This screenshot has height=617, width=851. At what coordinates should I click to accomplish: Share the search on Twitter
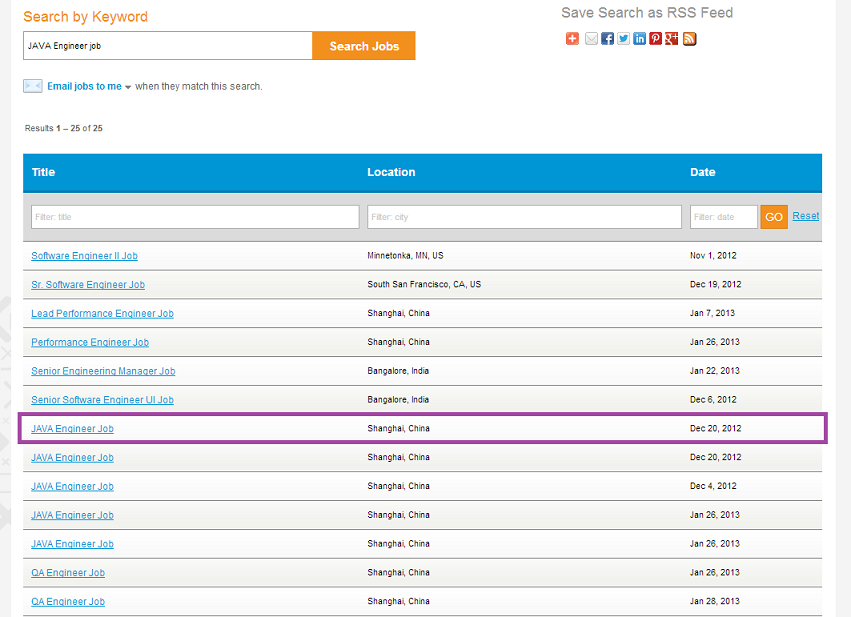(x=624, y=39)
